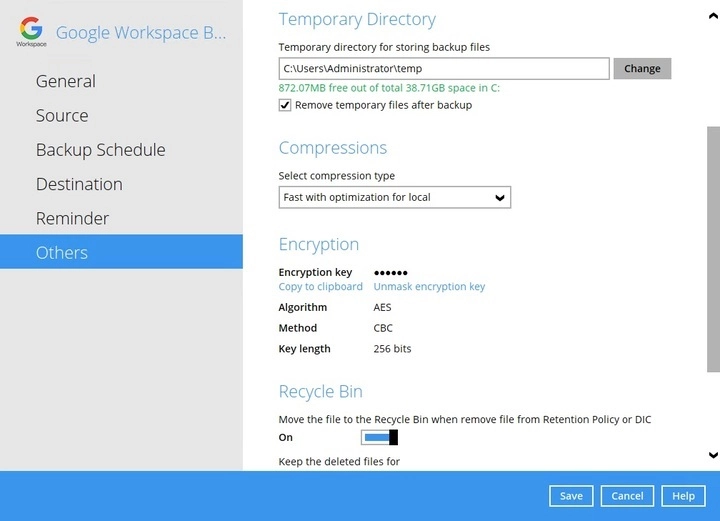Go to the Source section
The height and width of the screenshot is (521, 720).
62,115
